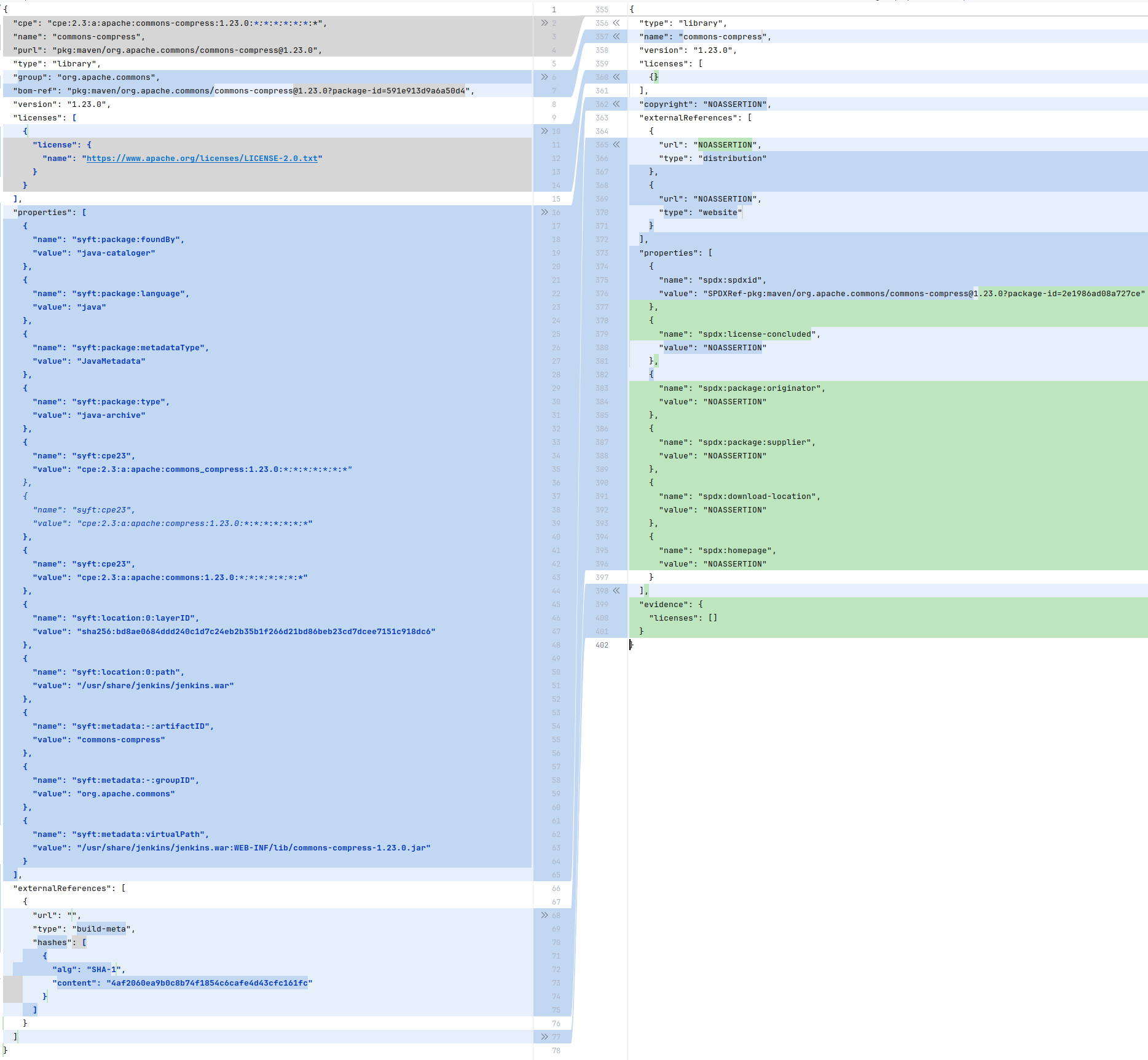
Task: Click the "copyright": "NOASSERTION" line
Action: point(705,104)
